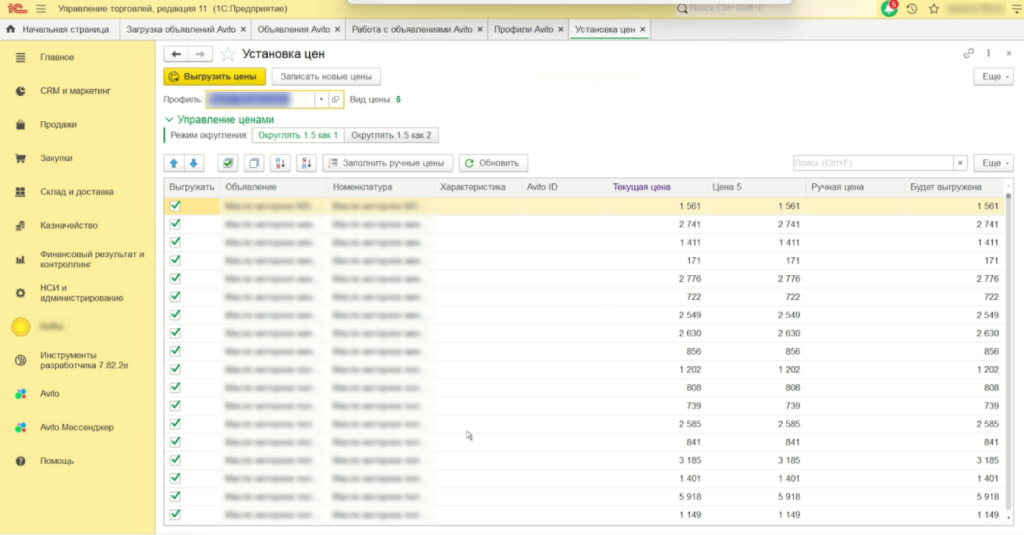
Task: Click the Заполнить ручные цены button
Action: point(388,163)
